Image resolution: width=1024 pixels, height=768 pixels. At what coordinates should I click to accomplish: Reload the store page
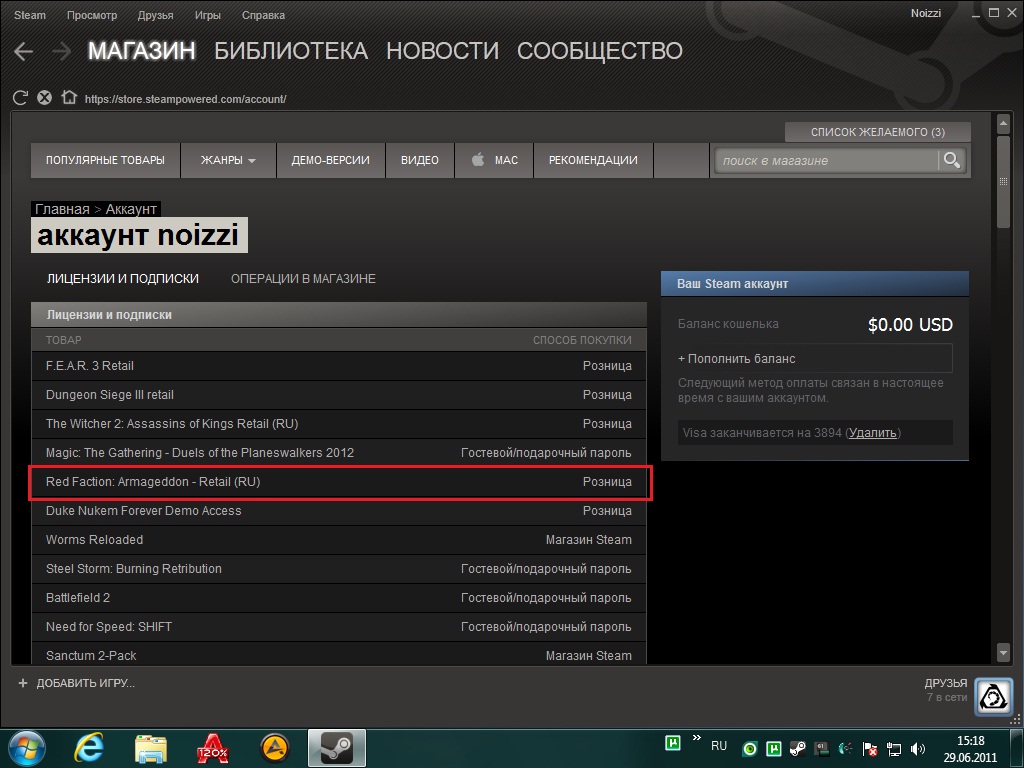(x=20, y=98)
